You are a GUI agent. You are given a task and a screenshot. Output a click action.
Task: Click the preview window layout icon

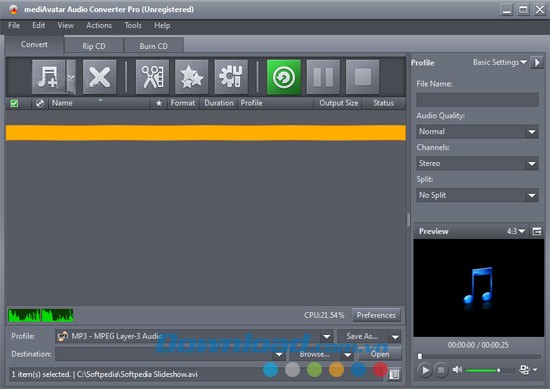coord(537,231)
